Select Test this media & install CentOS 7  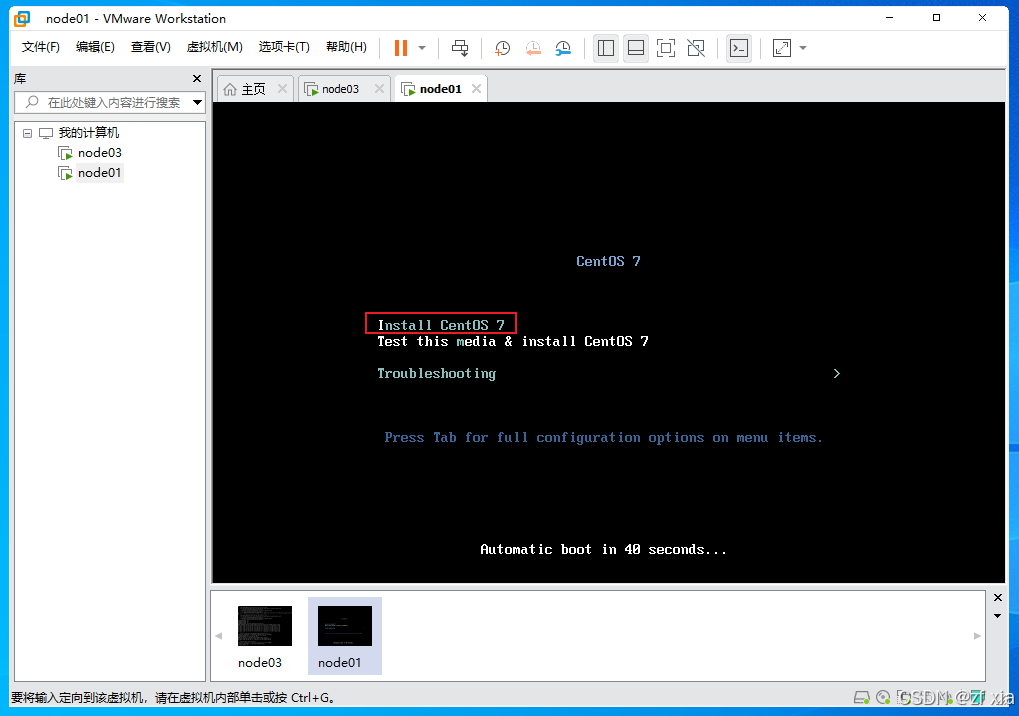click(x=513, y=342)
